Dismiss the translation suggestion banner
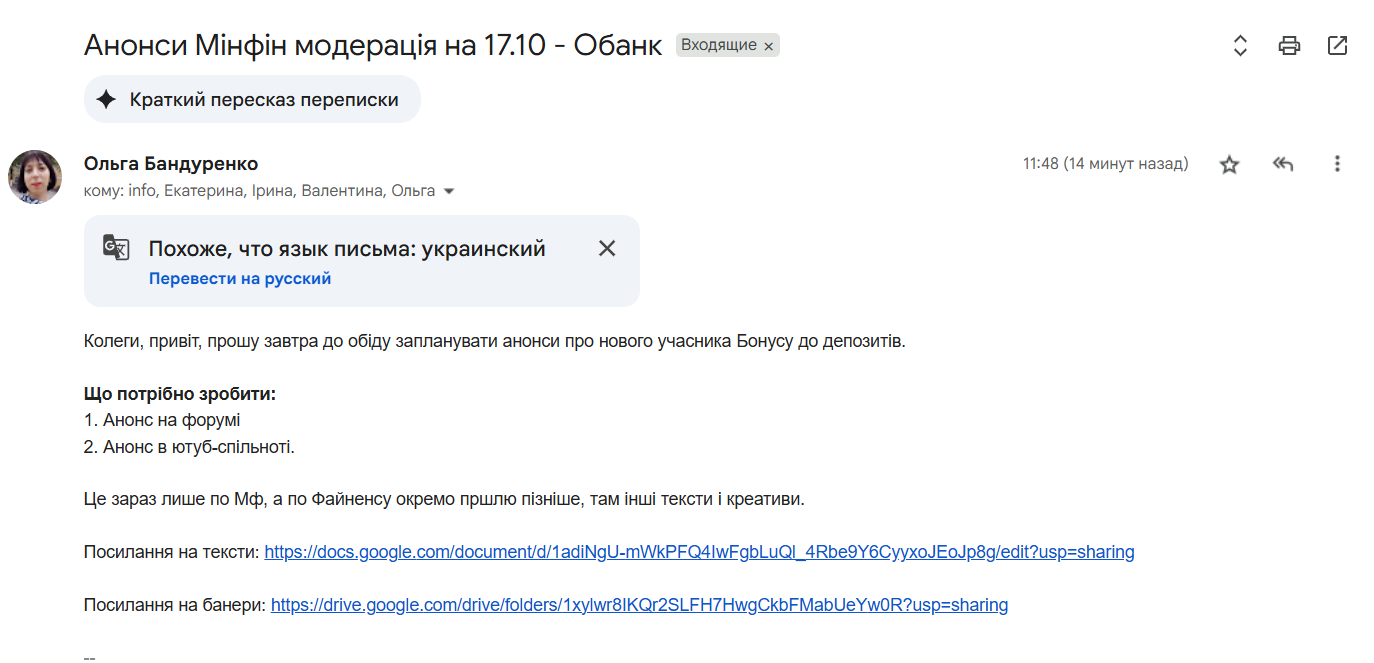The height and width of the screenshot is (663, 1374). click(x=607, y=249)
